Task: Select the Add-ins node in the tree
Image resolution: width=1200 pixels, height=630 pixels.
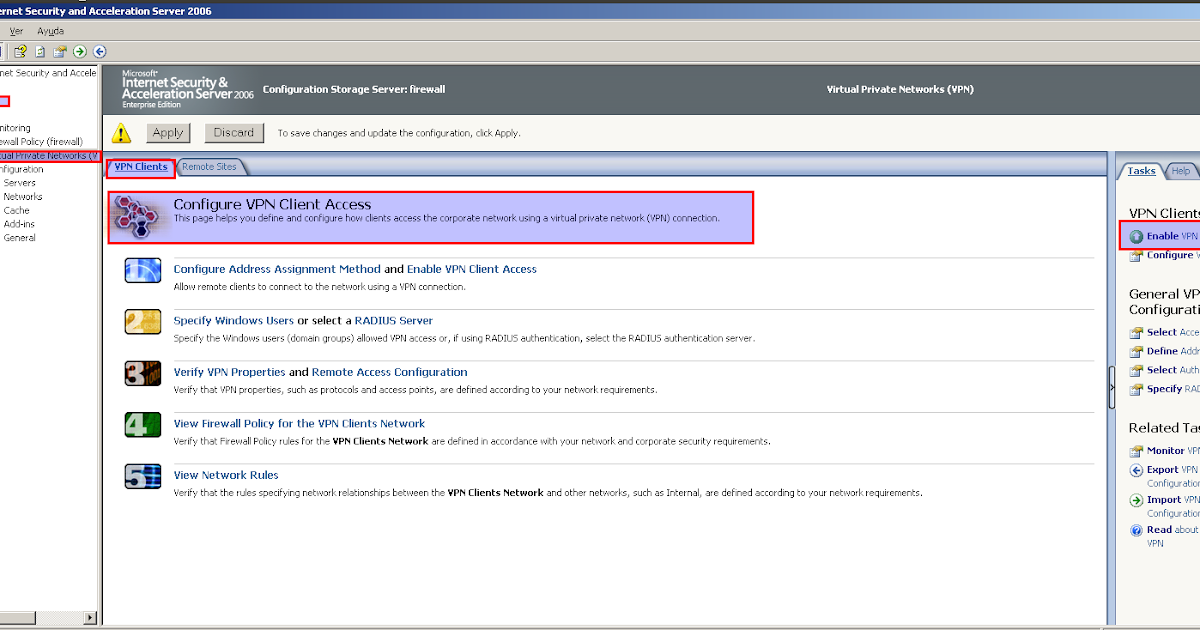Action: point(19,224)
